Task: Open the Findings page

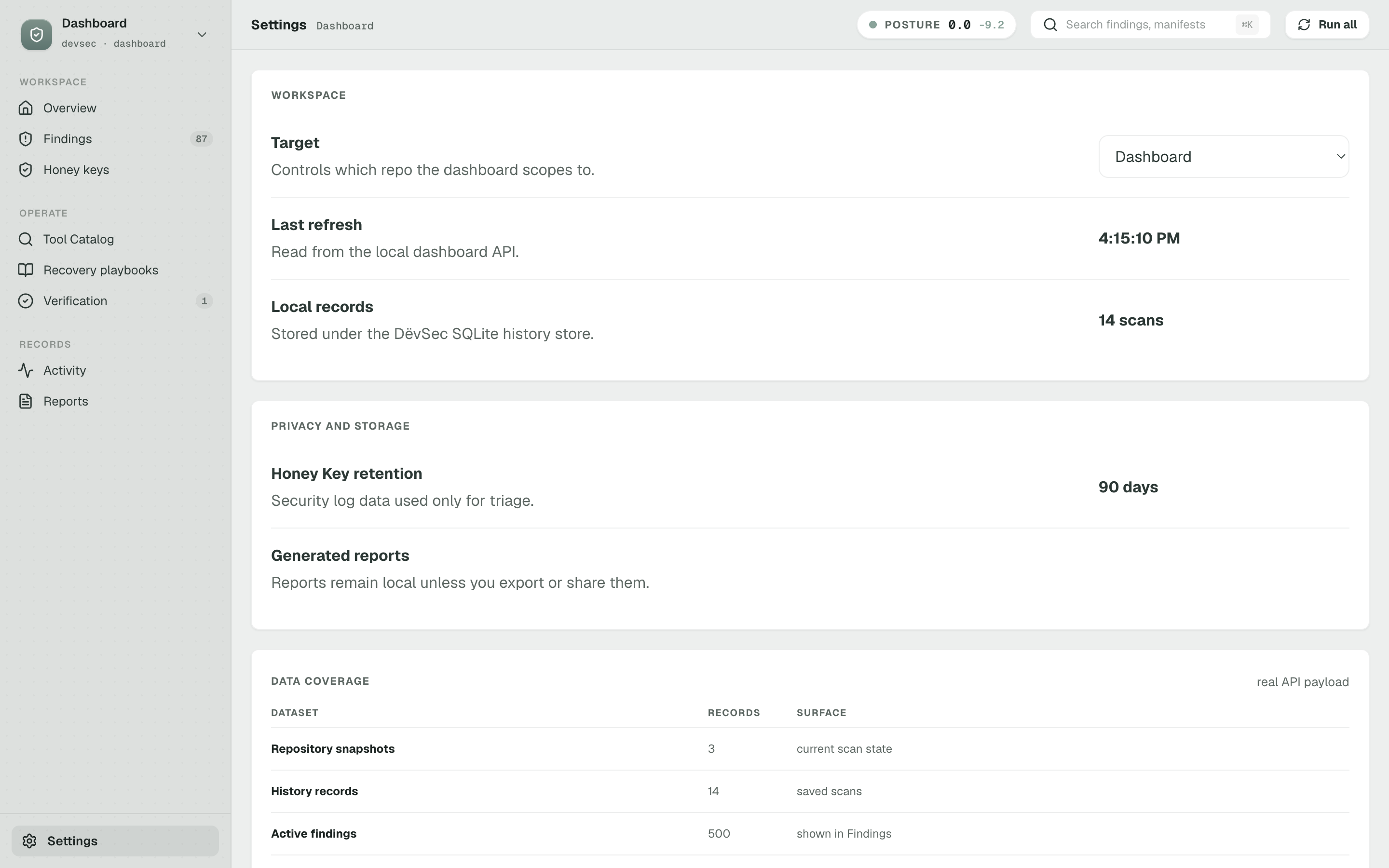Action: [115, 139]
